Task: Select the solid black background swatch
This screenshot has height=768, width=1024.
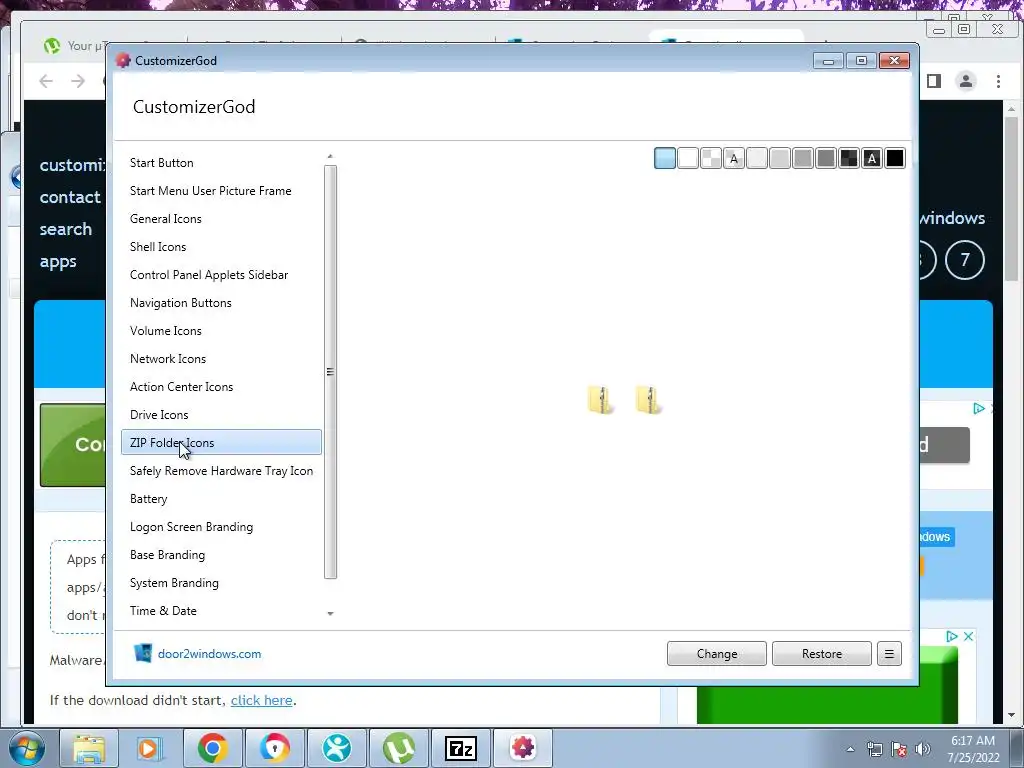Action: 895,158
